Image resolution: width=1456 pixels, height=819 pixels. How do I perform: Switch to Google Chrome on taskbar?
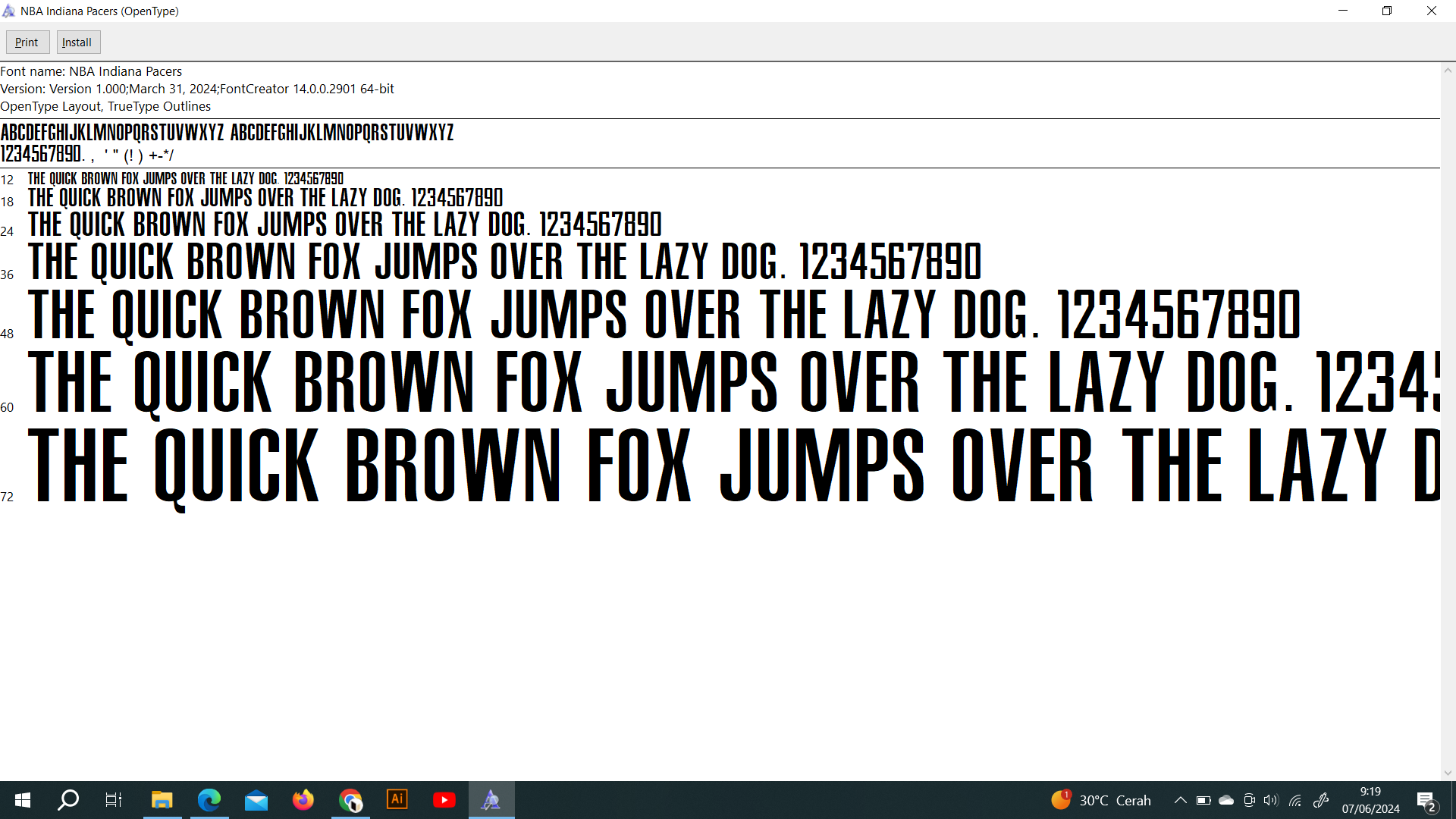click(350, 800)
